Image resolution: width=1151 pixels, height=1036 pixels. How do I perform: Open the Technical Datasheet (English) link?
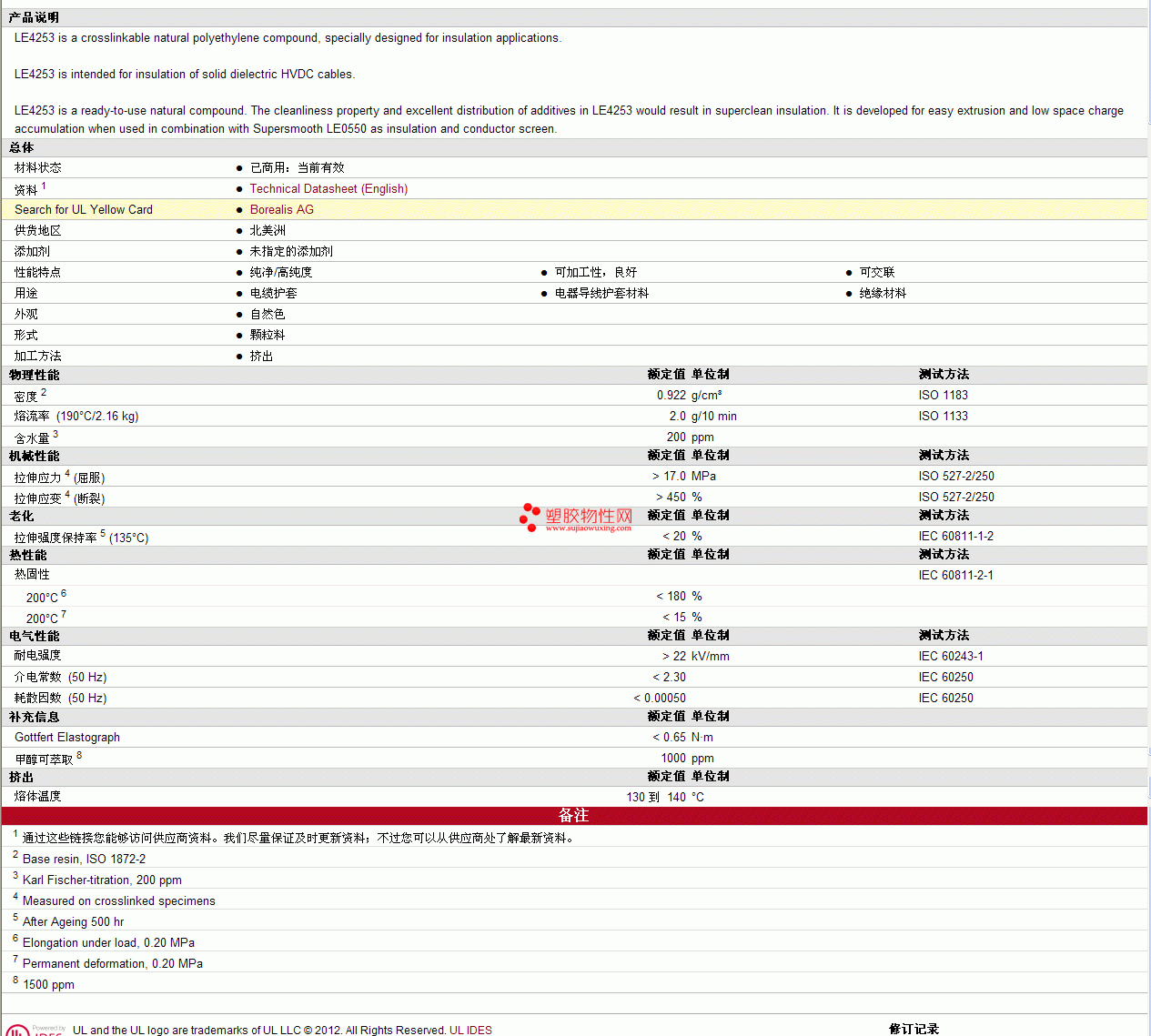pos(328,189)
